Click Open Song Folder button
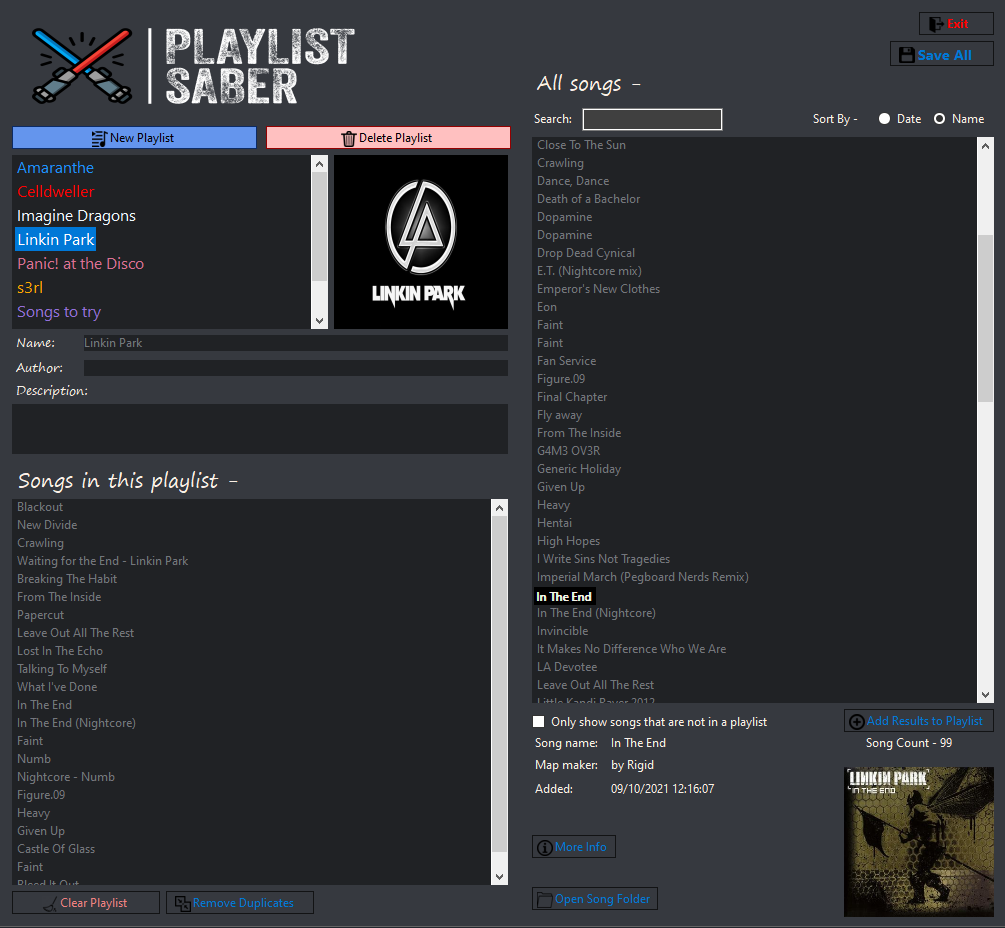Viewport: 1005px width, 928px height. (x=595, y=899)
